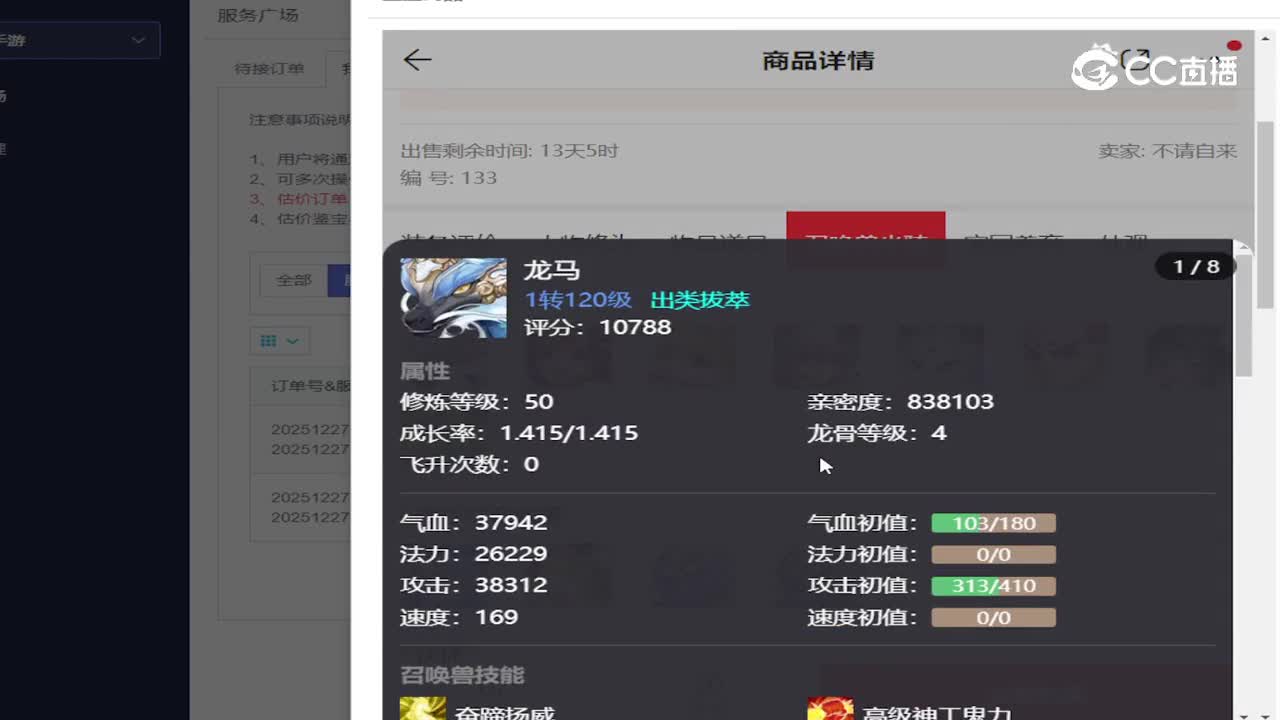Open the grid view dropdown in the background order list
The height and width of the screenshot is (720, 1280).
[280, 341]
